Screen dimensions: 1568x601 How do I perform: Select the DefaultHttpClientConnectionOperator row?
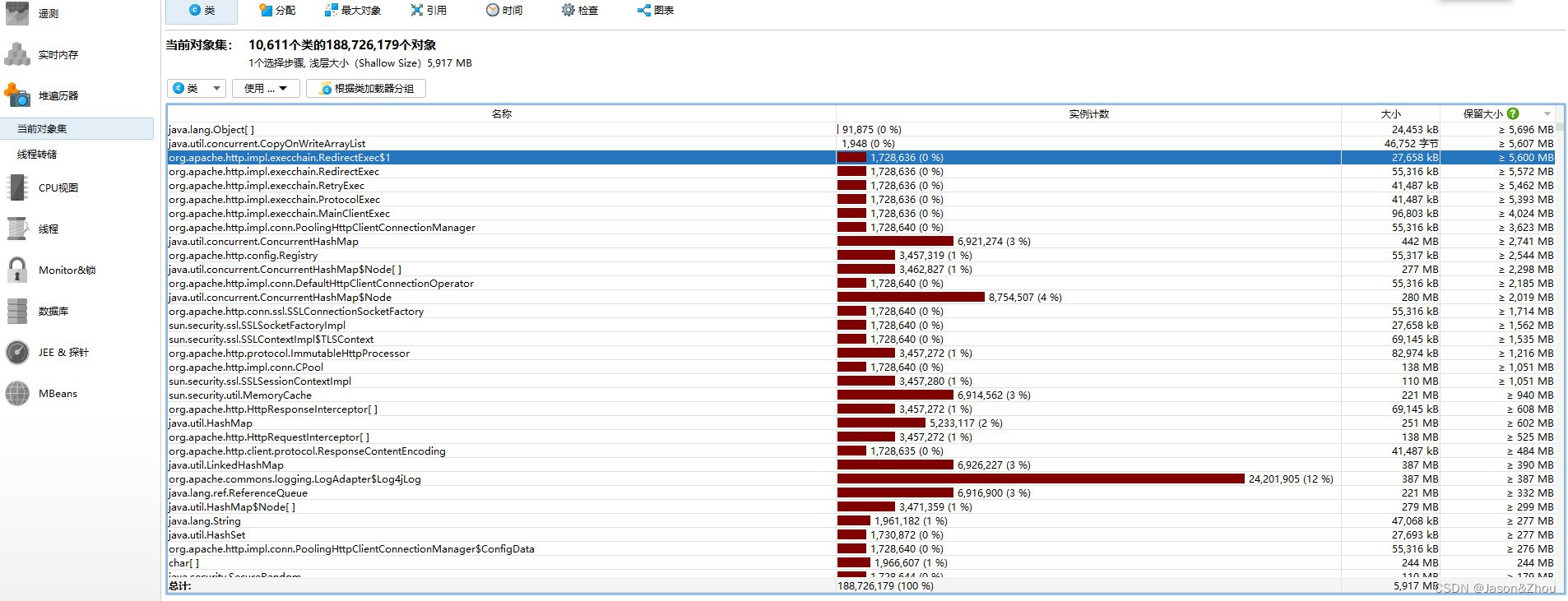point(861,283)
